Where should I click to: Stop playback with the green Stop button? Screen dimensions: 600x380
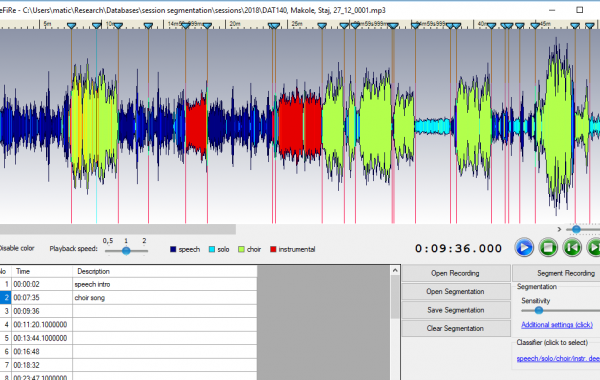pos(548,248)
